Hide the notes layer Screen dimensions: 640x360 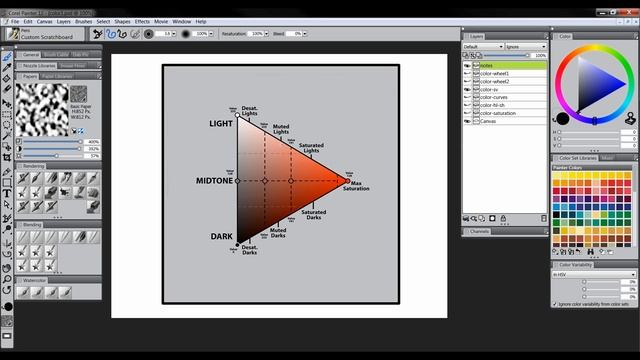[467, 65]
